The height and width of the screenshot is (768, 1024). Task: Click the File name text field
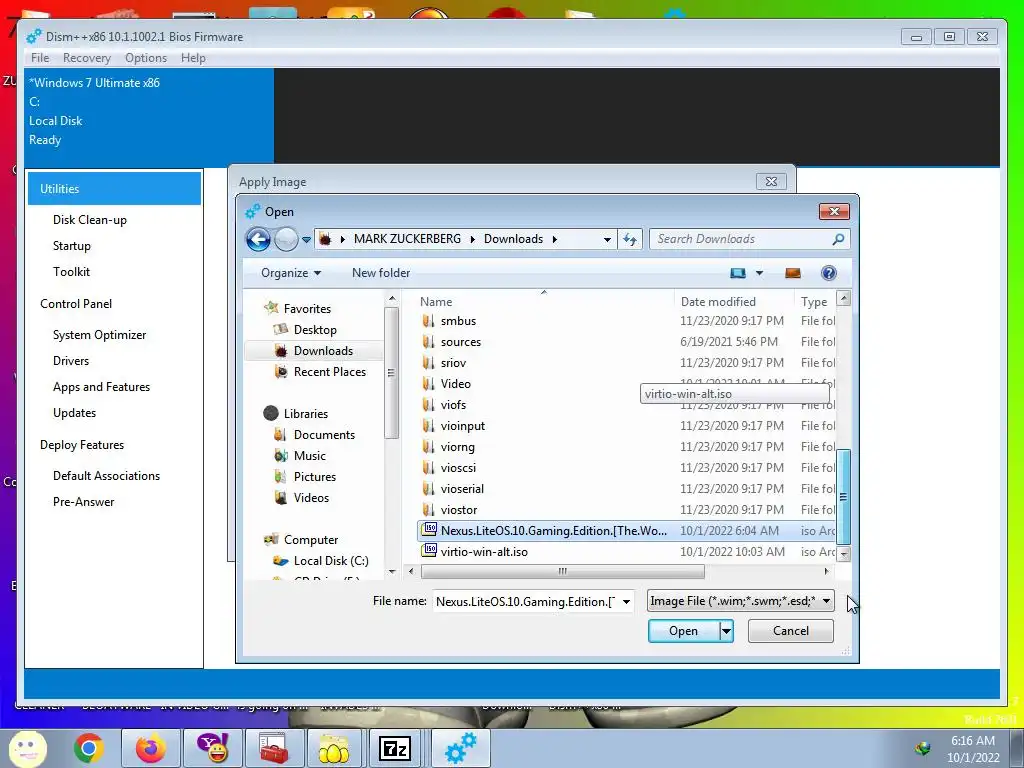pos(525,601)
